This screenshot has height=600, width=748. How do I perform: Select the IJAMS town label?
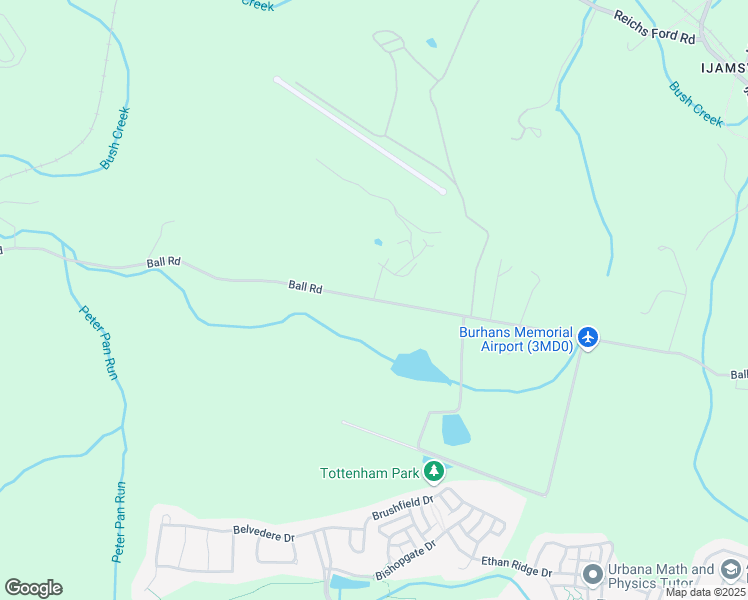click(x=724, y=68)
